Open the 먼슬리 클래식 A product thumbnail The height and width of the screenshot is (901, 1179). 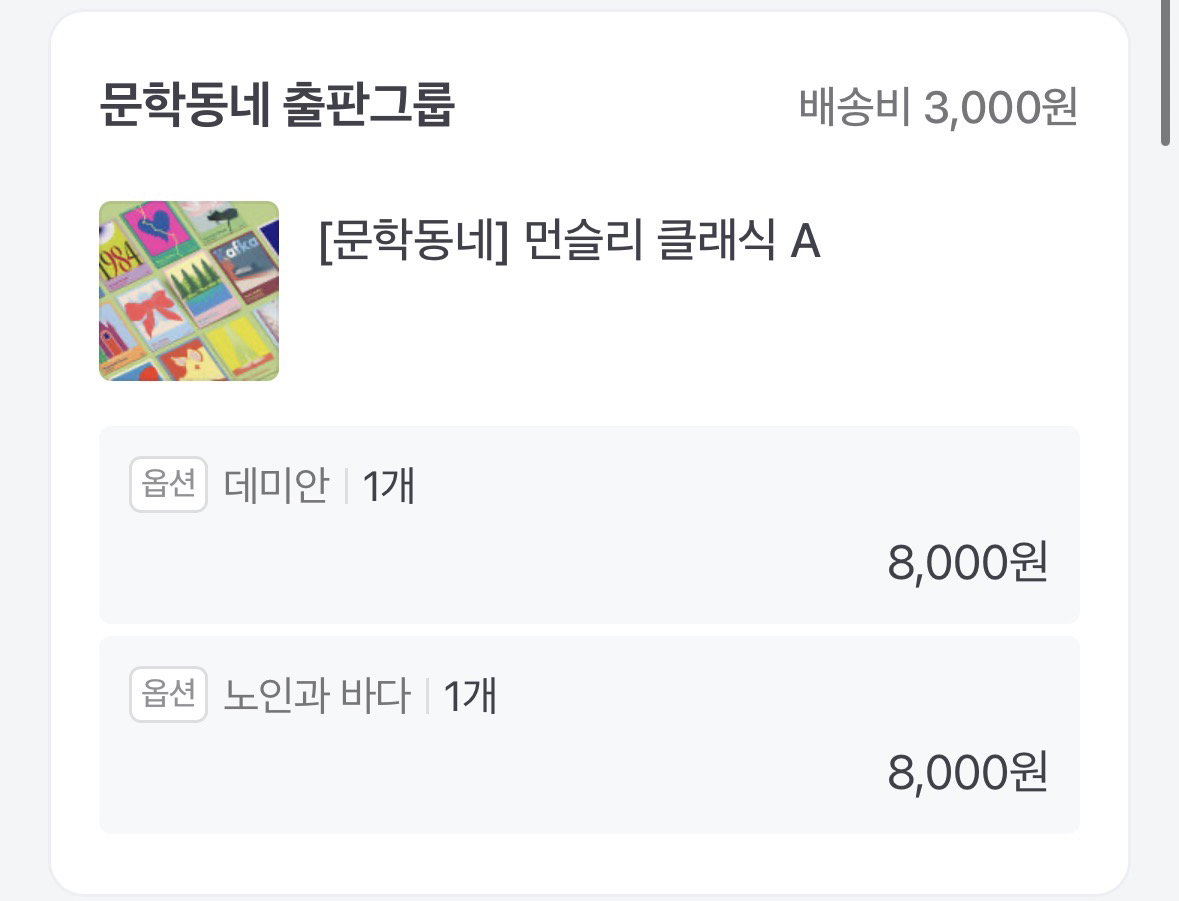point(189,290)
